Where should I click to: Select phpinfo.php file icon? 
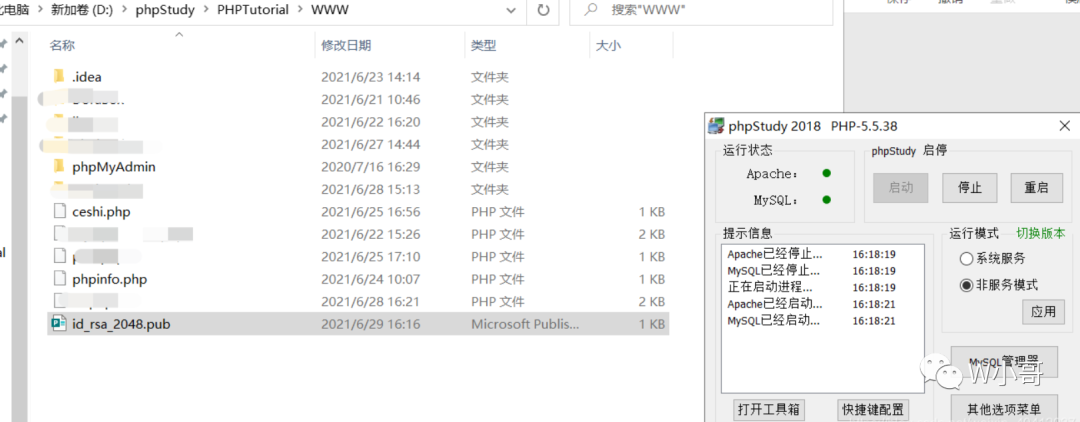[x=59, y=279]
